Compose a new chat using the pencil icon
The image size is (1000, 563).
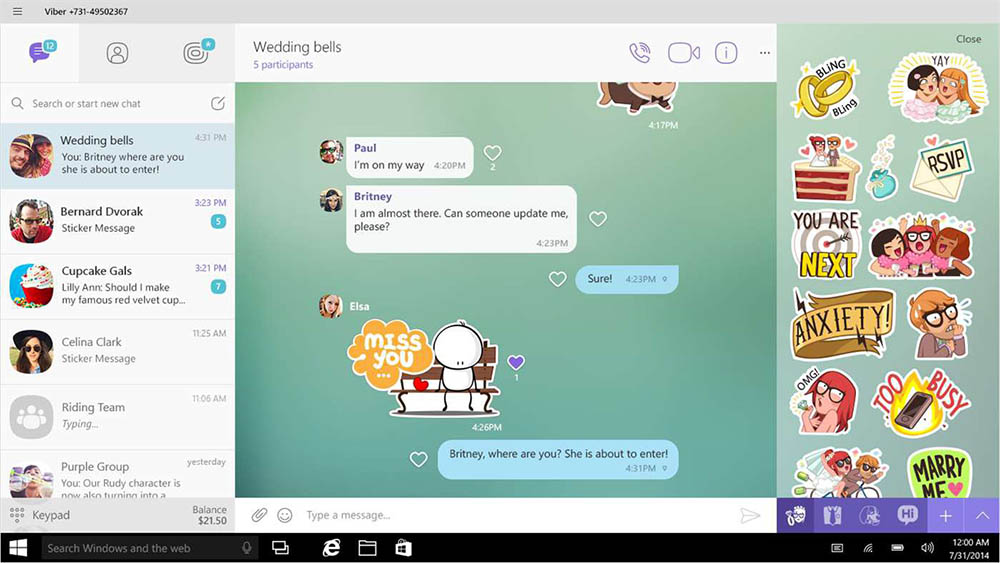coord(217,103)
